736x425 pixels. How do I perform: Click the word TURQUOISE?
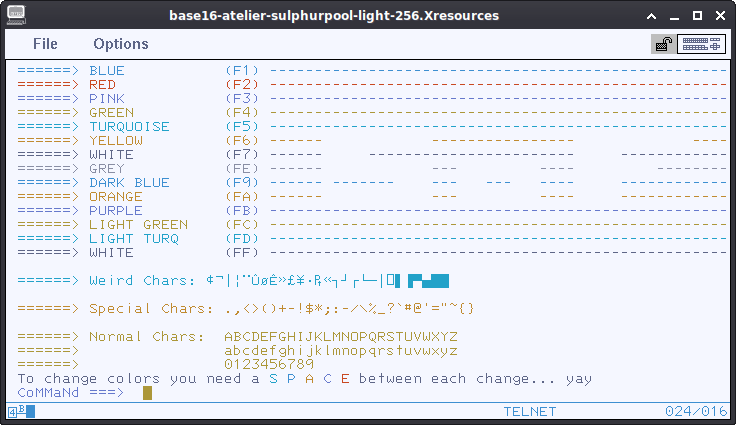[x=130, y=127]
